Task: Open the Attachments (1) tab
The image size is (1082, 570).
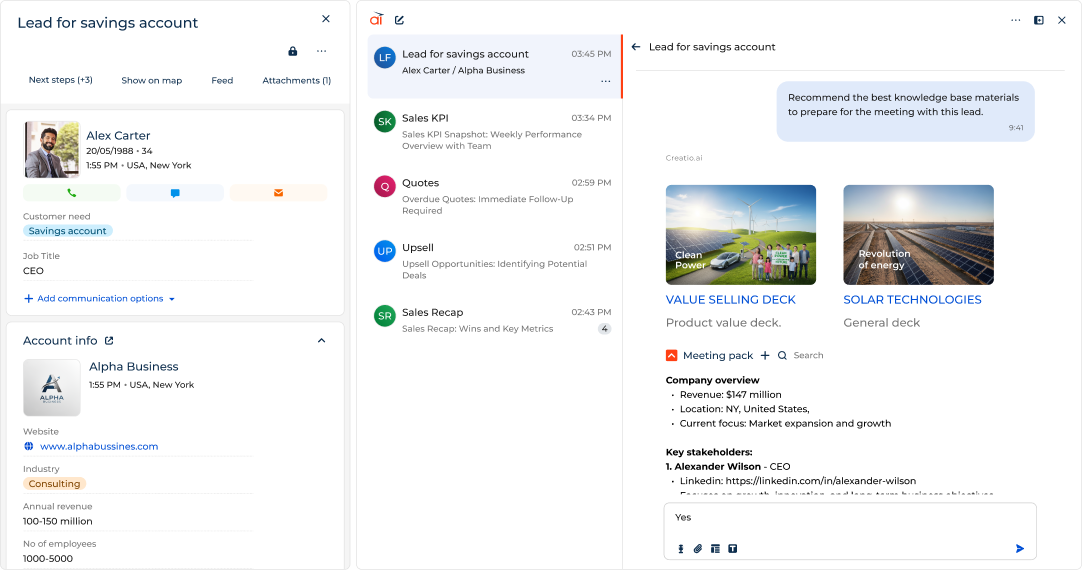Action: (296, 80)
